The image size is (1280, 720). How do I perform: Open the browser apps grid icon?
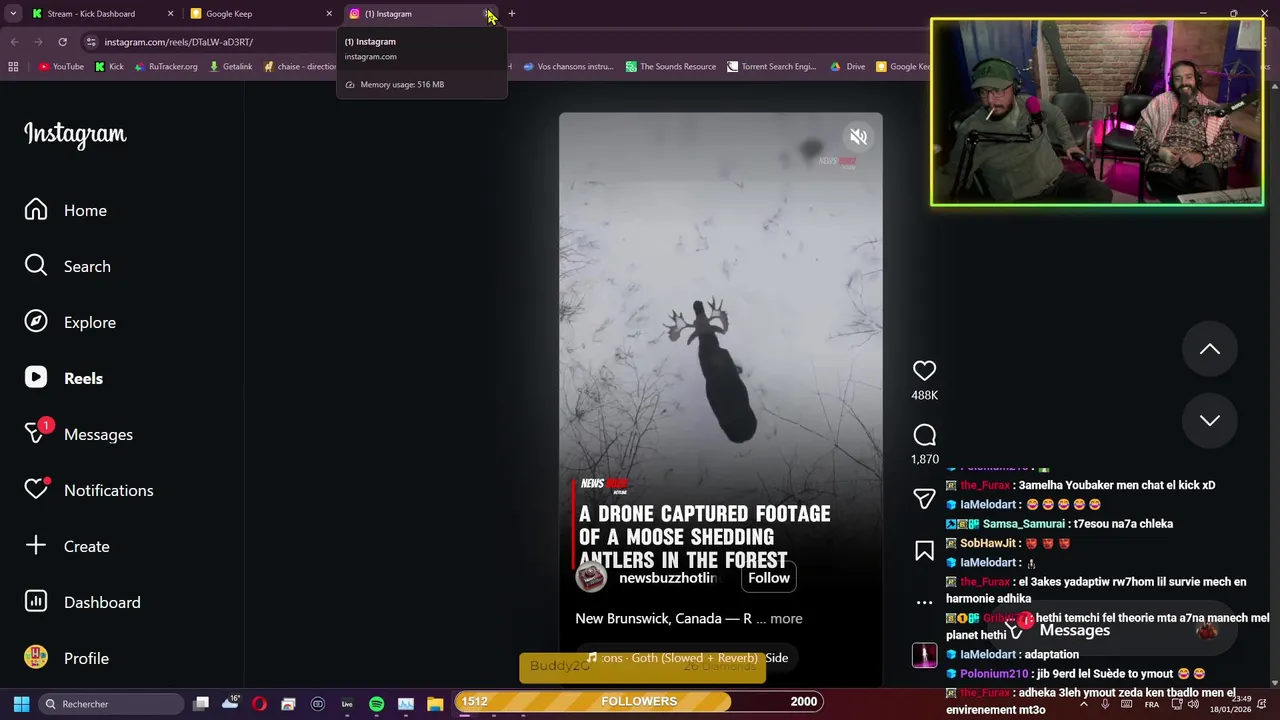click(x=13, y=67)
